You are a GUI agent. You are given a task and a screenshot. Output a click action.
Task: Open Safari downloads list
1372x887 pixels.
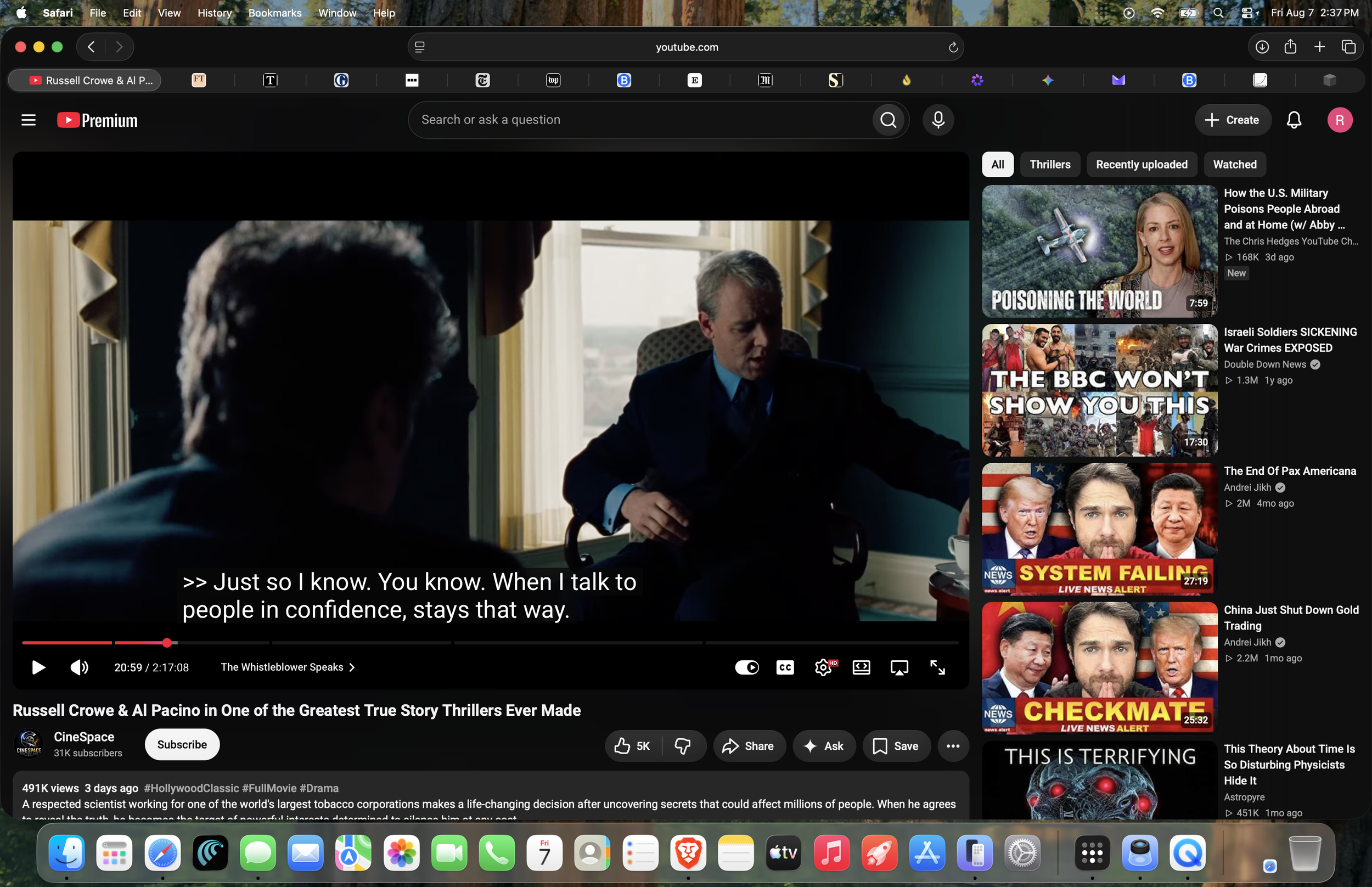coord(1262,47)
